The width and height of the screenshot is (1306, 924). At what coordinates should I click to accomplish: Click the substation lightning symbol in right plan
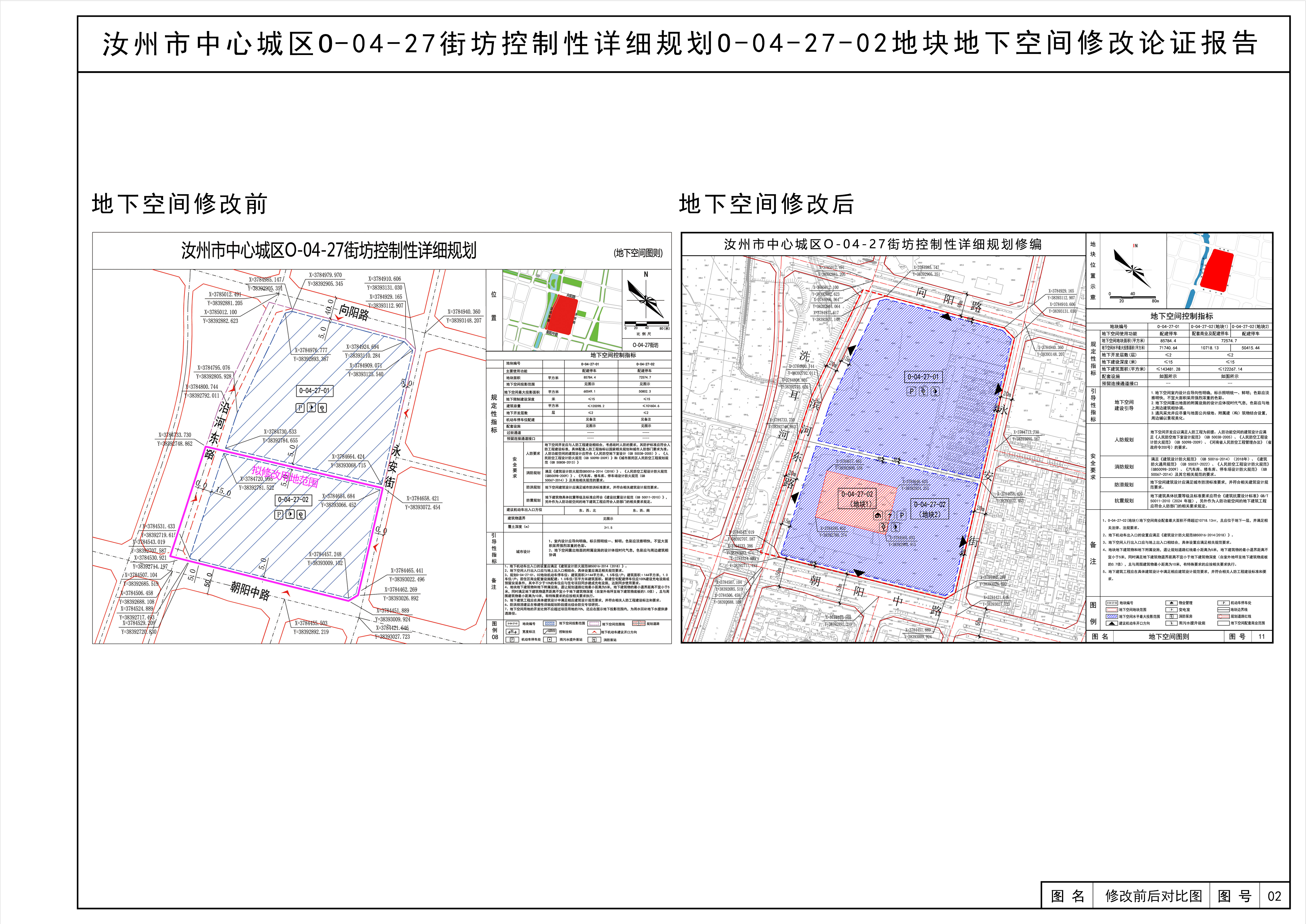(x=890, y=515)
